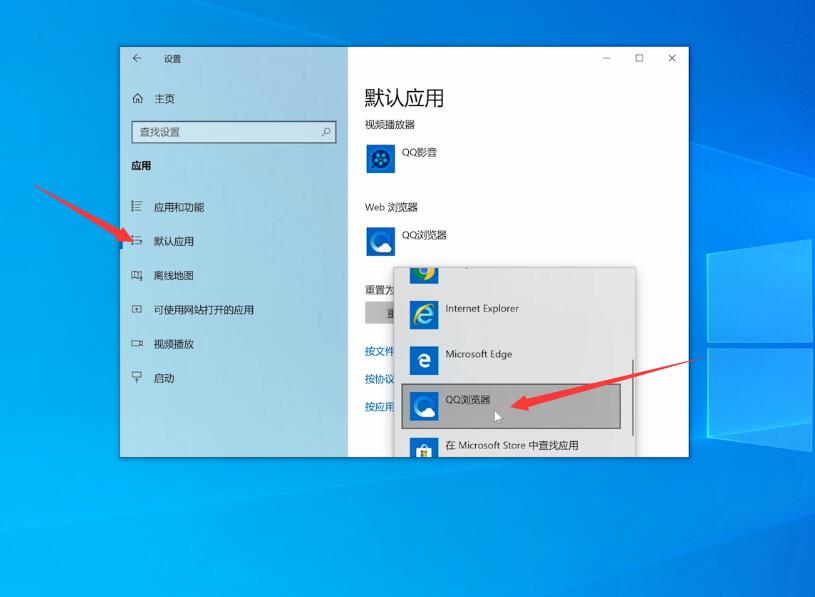Click the QQ影音 app icon
Image resolution: width=815 pixels, height=597 pixels.
380,158
